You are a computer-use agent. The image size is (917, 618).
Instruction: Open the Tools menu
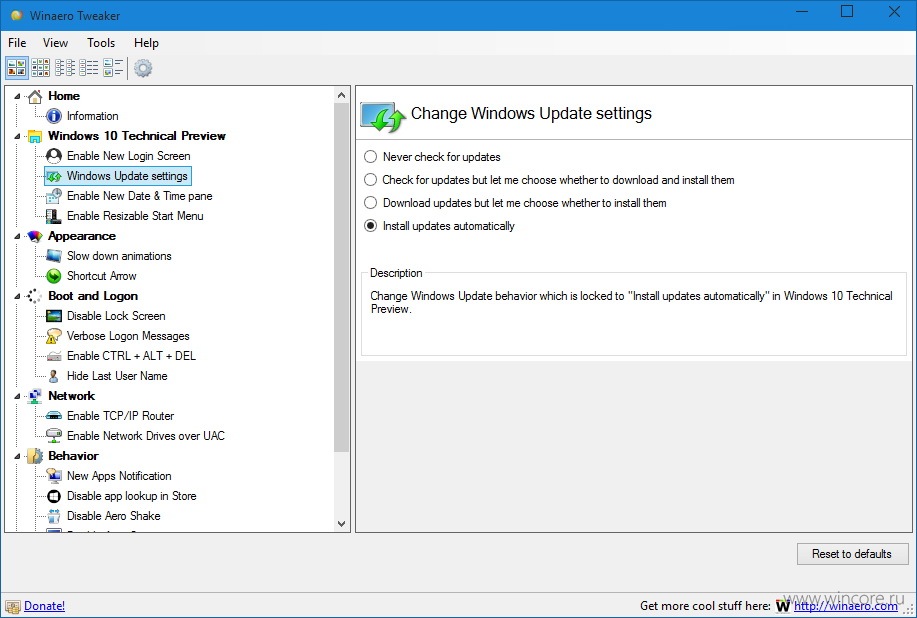pos(101,43)
